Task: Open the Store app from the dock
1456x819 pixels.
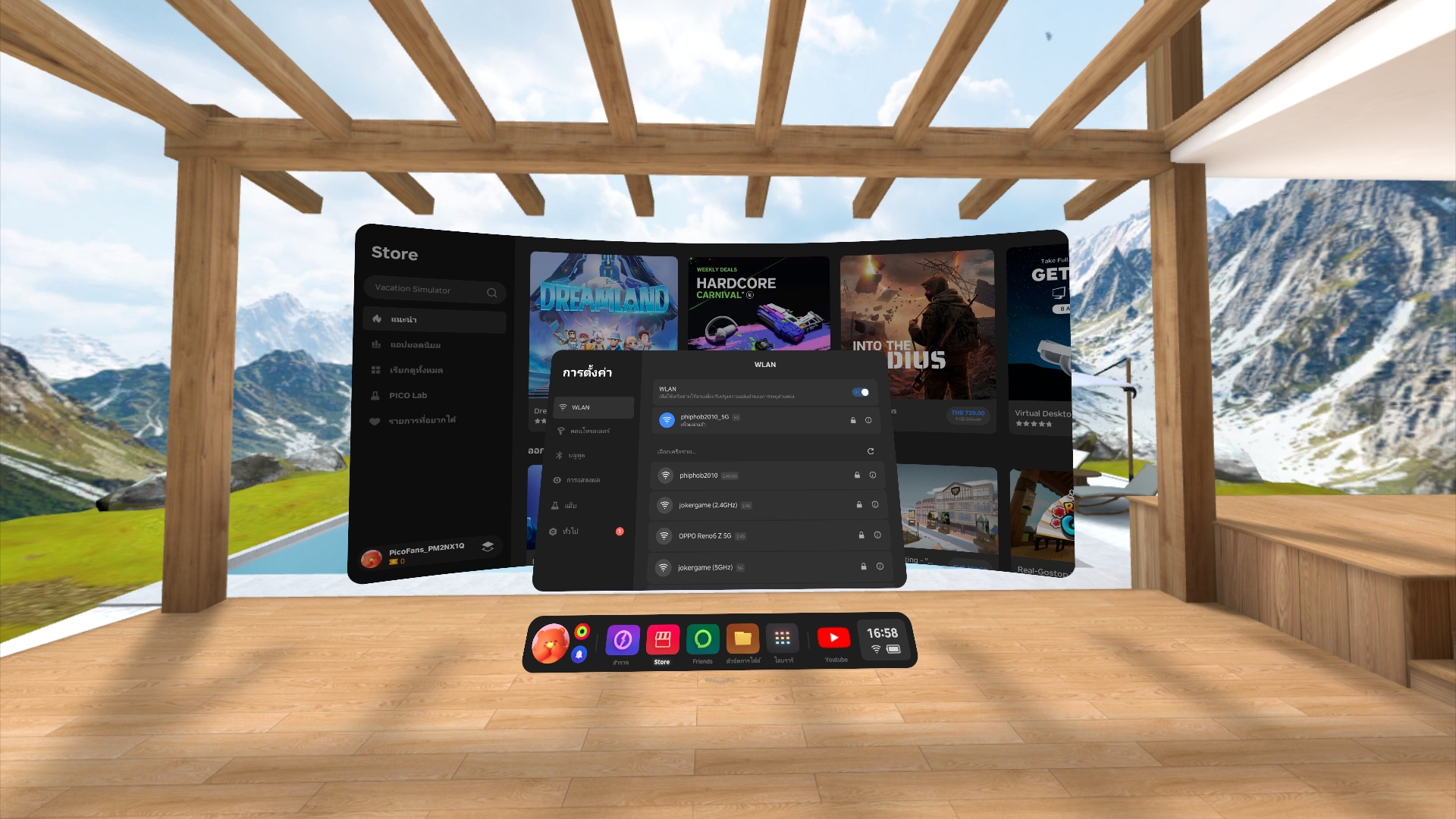Action: click(x=663, y=640)
